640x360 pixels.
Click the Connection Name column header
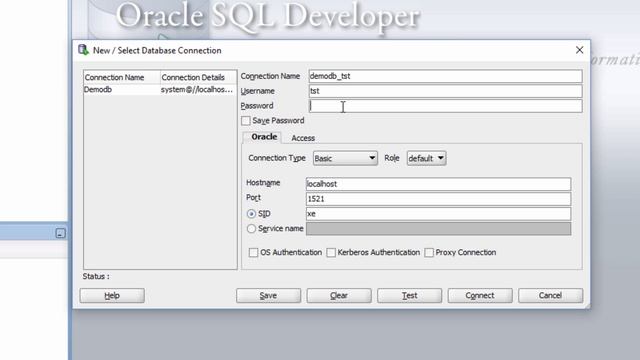(122, 77)
